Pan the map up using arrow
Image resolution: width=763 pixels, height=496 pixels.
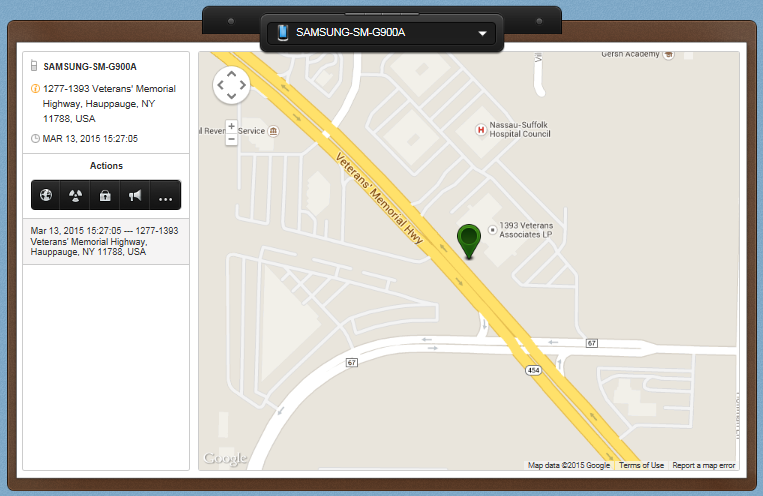232,74
